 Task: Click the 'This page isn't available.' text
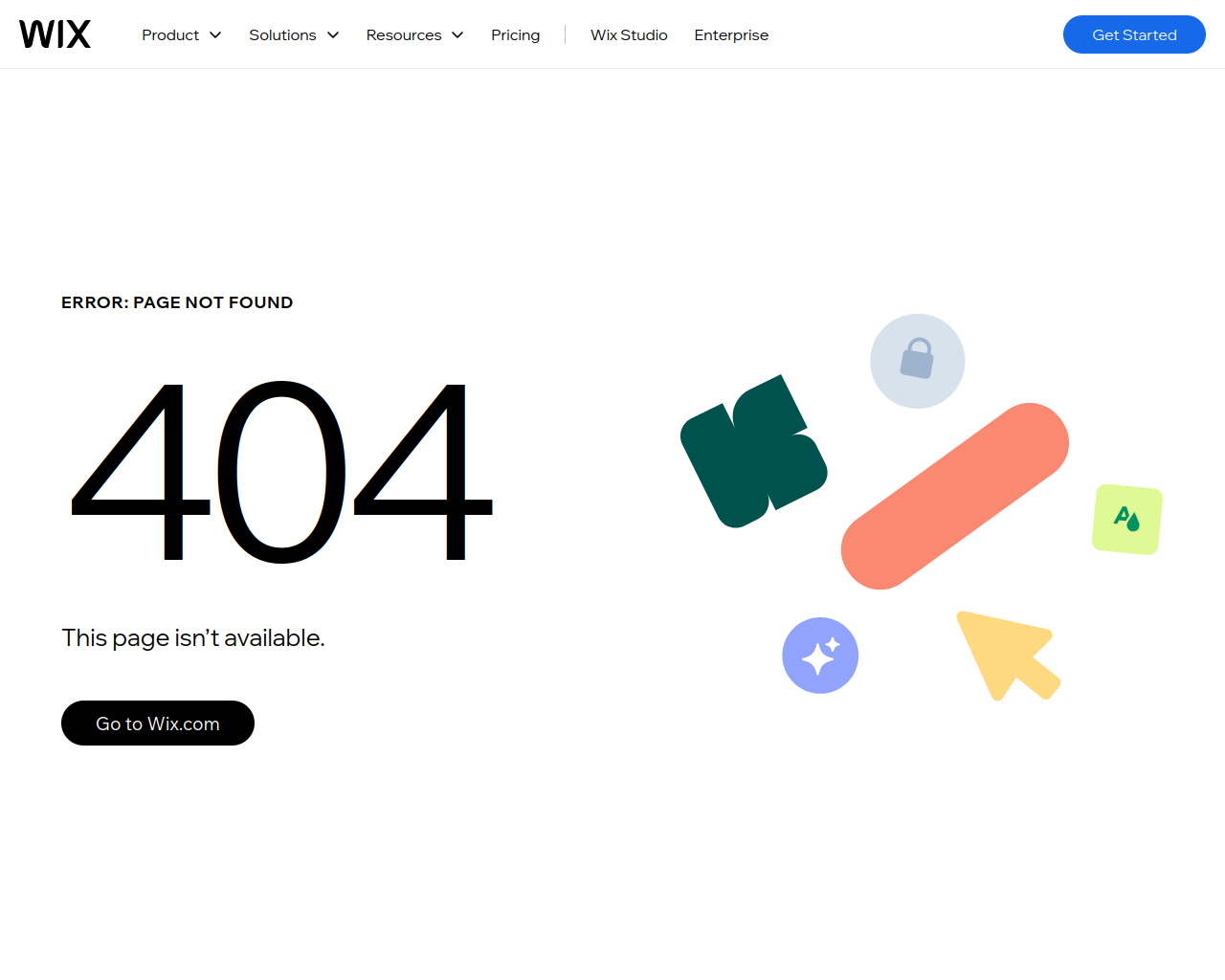click(x=193, y=638)
